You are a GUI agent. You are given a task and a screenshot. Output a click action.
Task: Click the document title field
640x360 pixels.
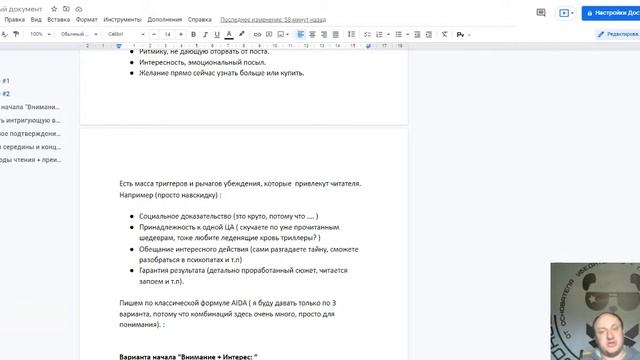pyautogui.click(x=21, y=9)
